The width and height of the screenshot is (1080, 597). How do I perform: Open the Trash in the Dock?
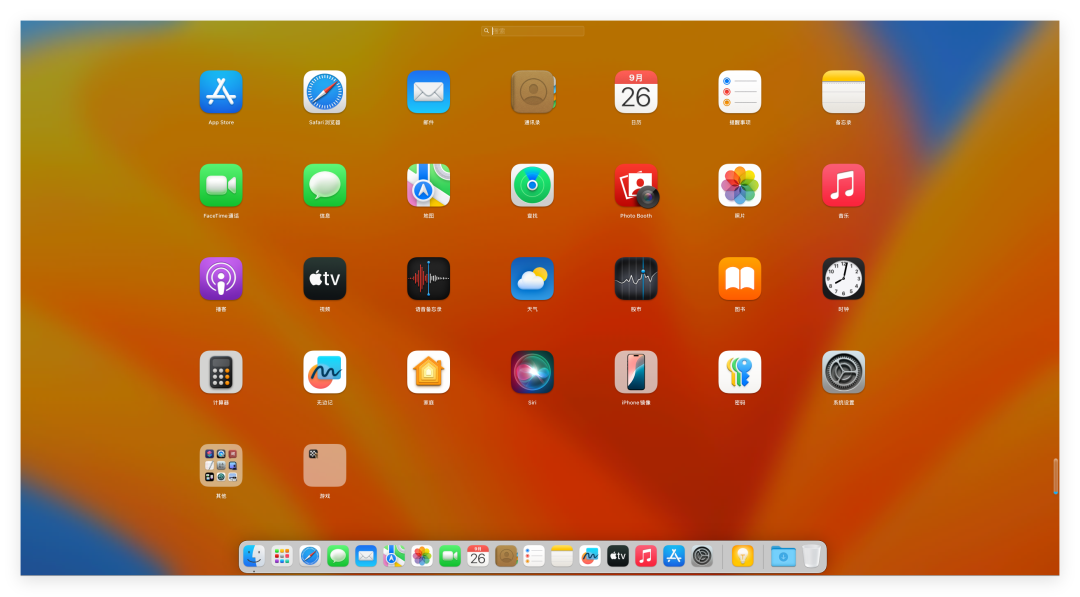pos(811,556)
